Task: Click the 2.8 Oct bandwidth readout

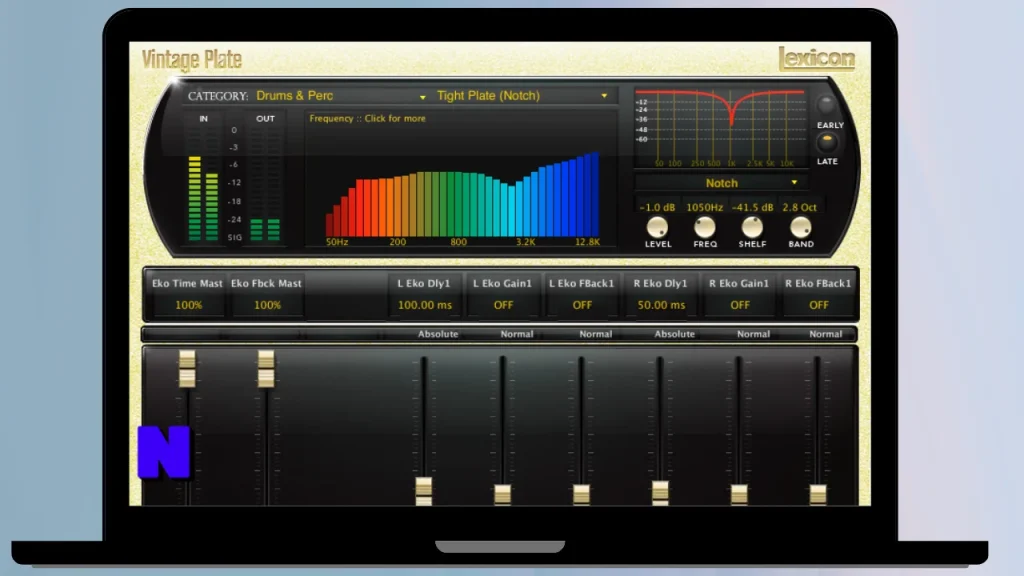Action: (x=799, y=207)
